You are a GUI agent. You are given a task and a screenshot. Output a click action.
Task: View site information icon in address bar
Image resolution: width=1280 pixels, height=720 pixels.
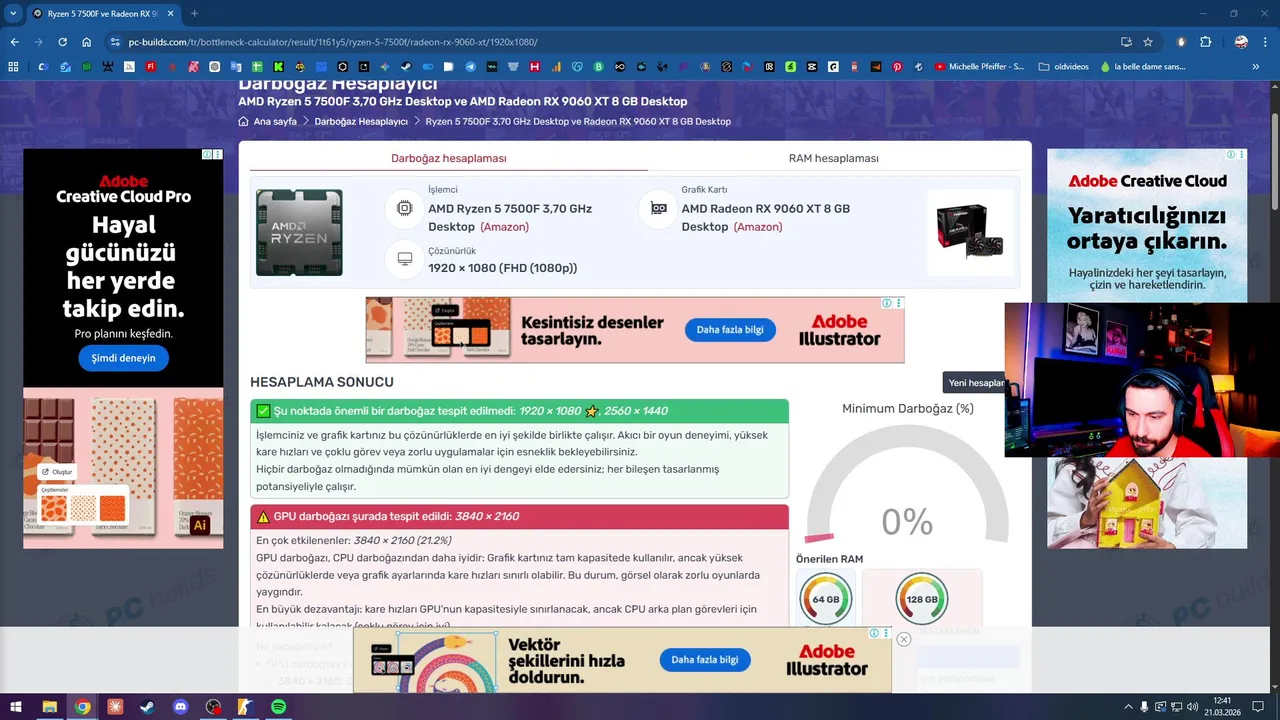(115, 42)
